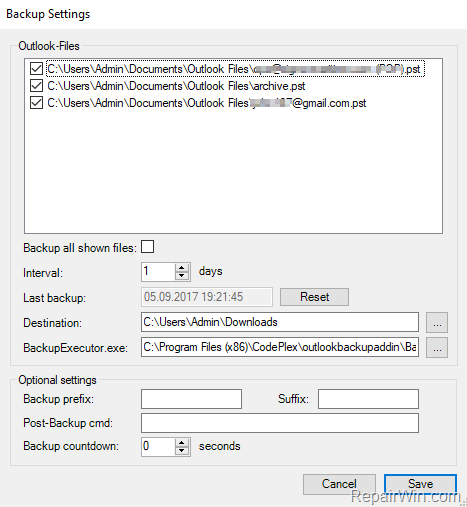Click into the Interval number field

click(x=158, y=272)
